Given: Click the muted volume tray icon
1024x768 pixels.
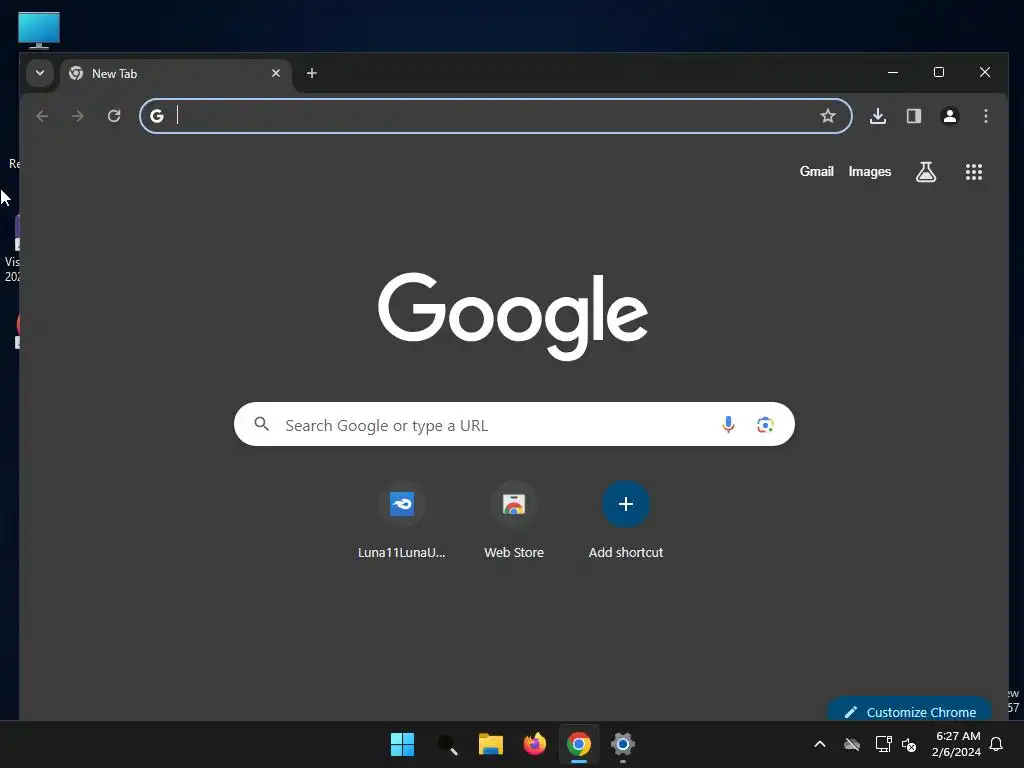Looking at the screenshot, I should pos(908,744).
